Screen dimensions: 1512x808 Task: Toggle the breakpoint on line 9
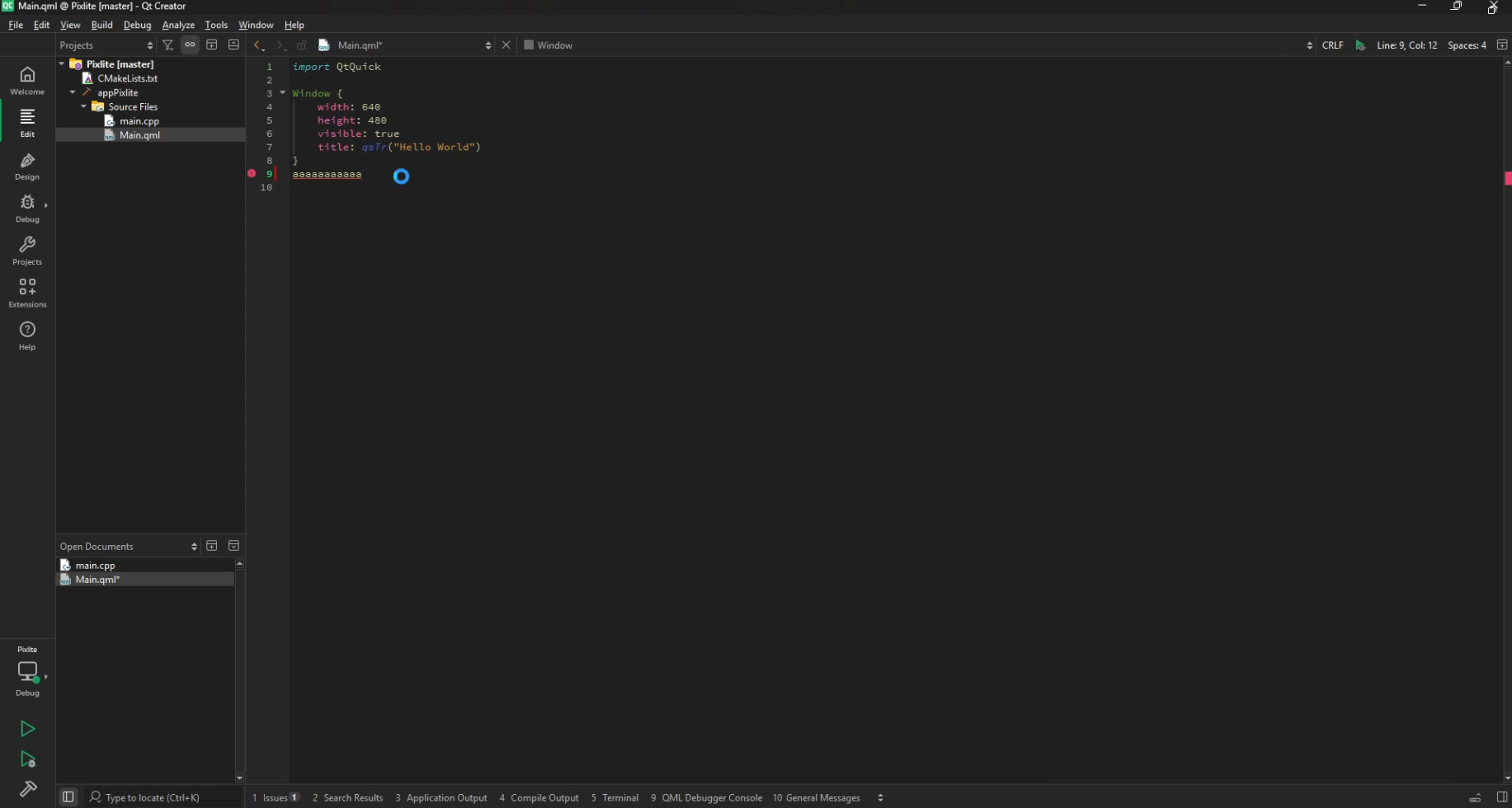pos(252,174)
